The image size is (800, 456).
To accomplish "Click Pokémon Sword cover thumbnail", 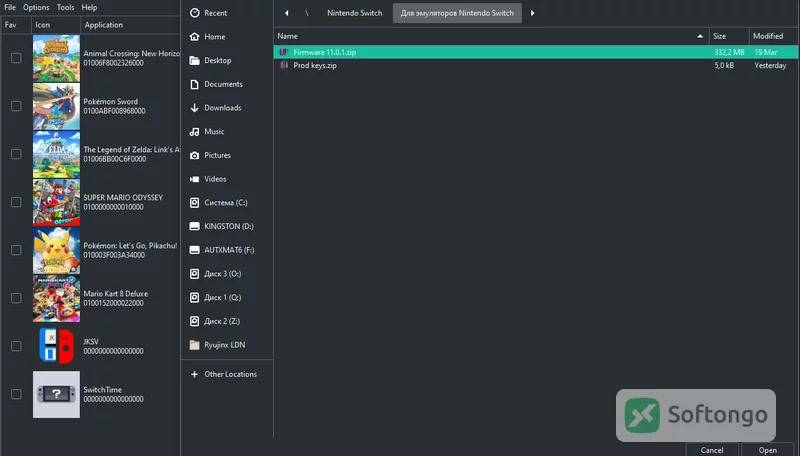I will [56, 106].
